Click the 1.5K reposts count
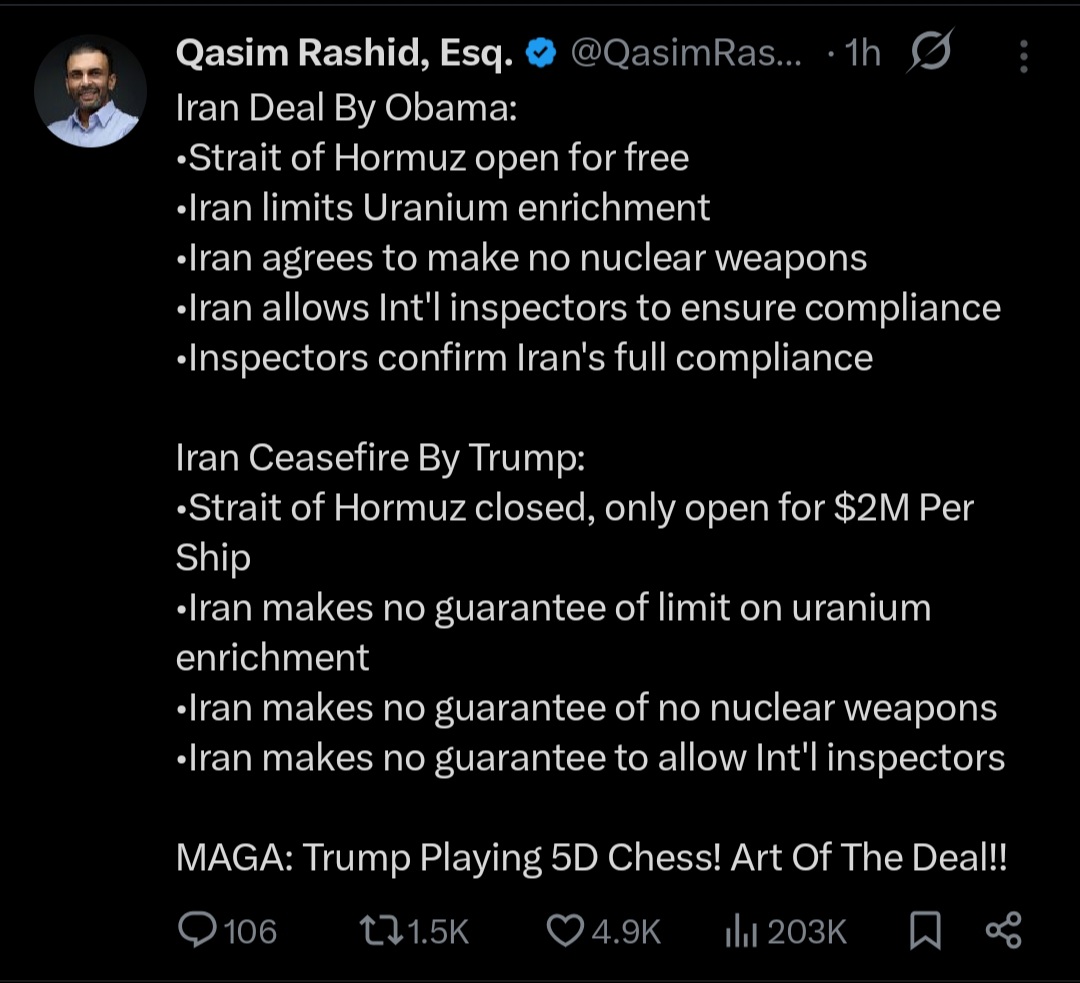1080x983 pixels. 440,932
